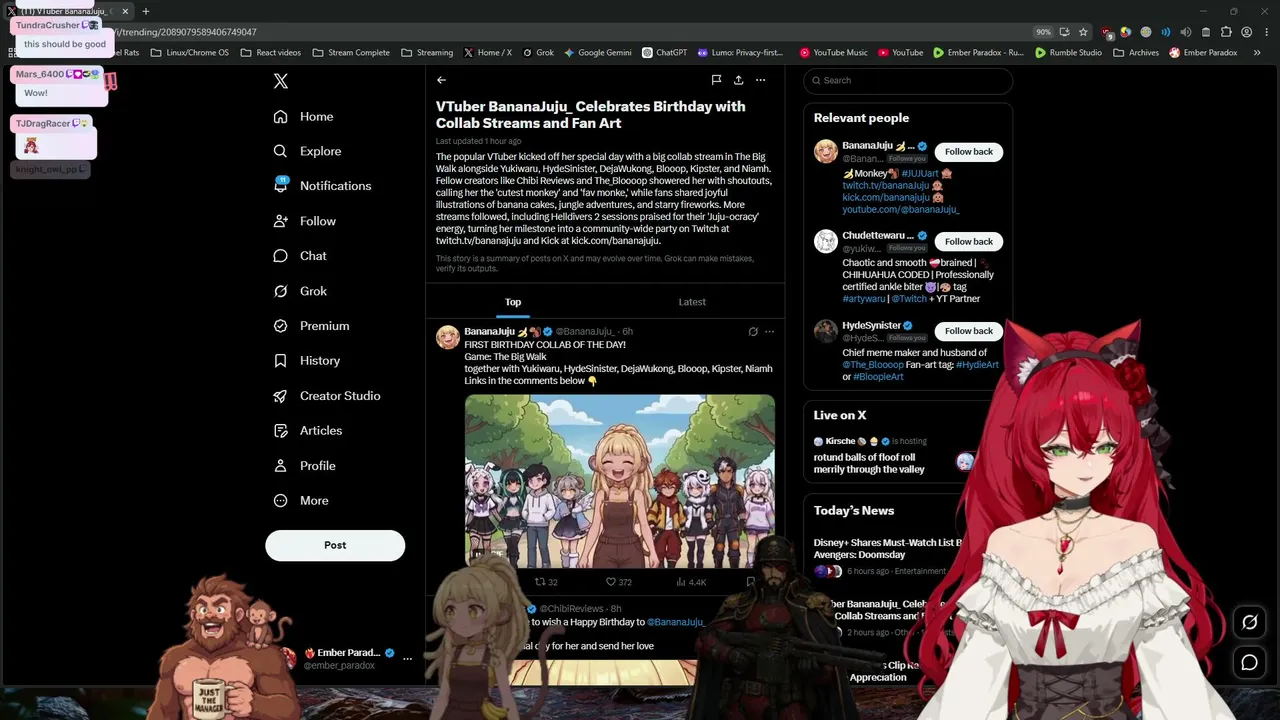Open the @BananaJuju_ mention in ChibiReviews post
The height and width of the screenshot is (720, 1280).
pos(676,622)
